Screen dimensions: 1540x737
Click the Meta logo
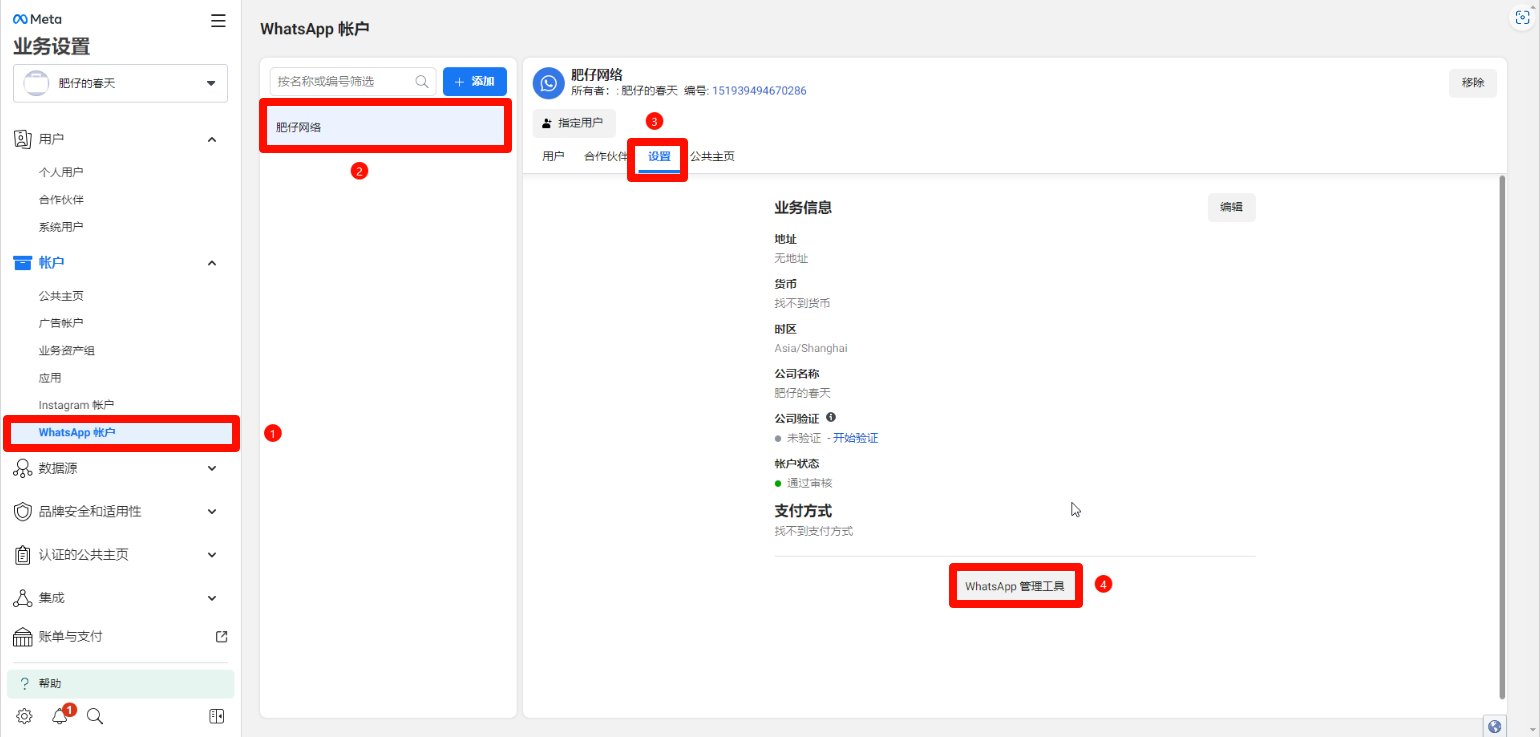pos(37,20)
